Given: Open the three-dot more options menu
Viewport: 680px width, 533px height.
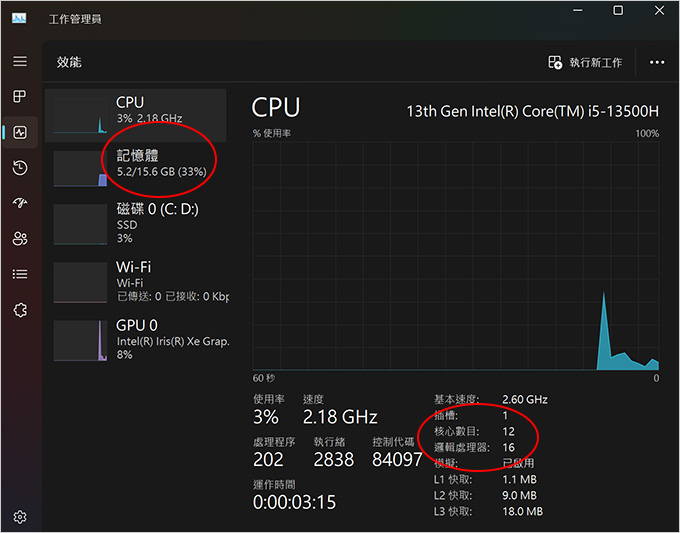Looking at the screenshot, I should click(657, 62).
